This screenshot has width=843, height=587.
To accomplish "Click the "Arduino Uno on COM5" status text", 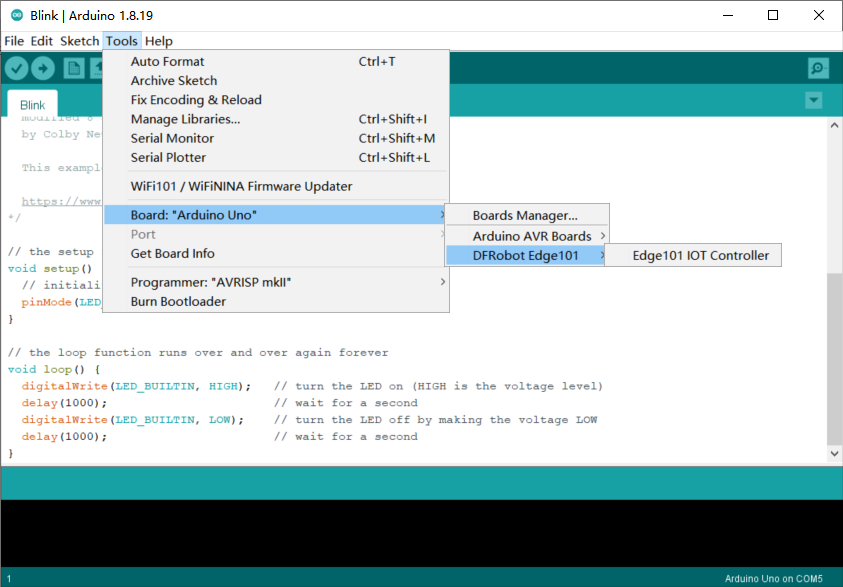I will tap(773, 579).
